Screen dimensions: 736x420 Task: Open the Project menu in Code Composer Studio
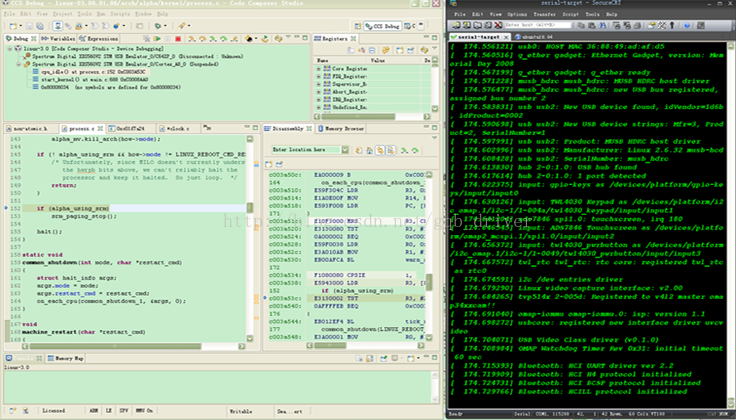click(x=62, y=14)
